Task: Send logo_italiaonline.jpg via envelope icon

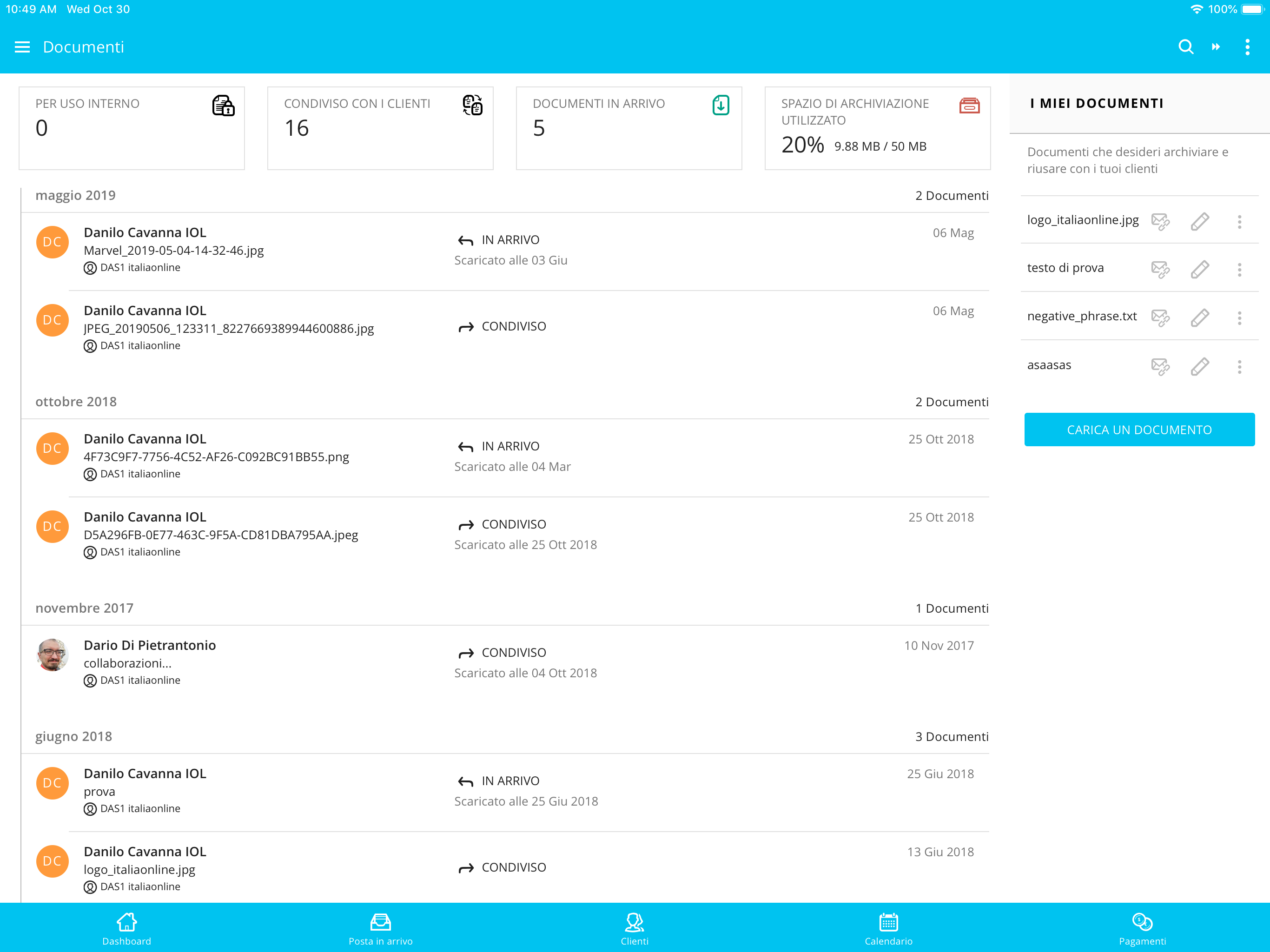Action: pos(1160,222)
